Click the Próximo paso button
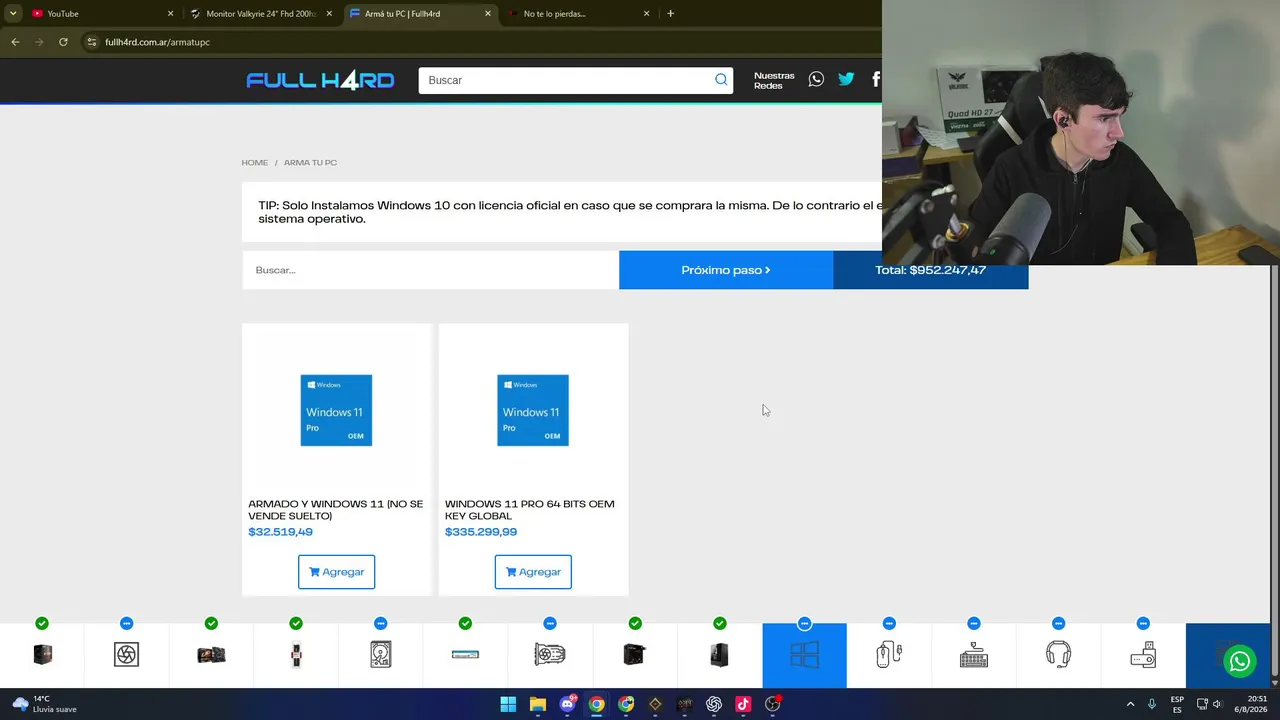Screen dimensions: 1280x720 point(726,270)
